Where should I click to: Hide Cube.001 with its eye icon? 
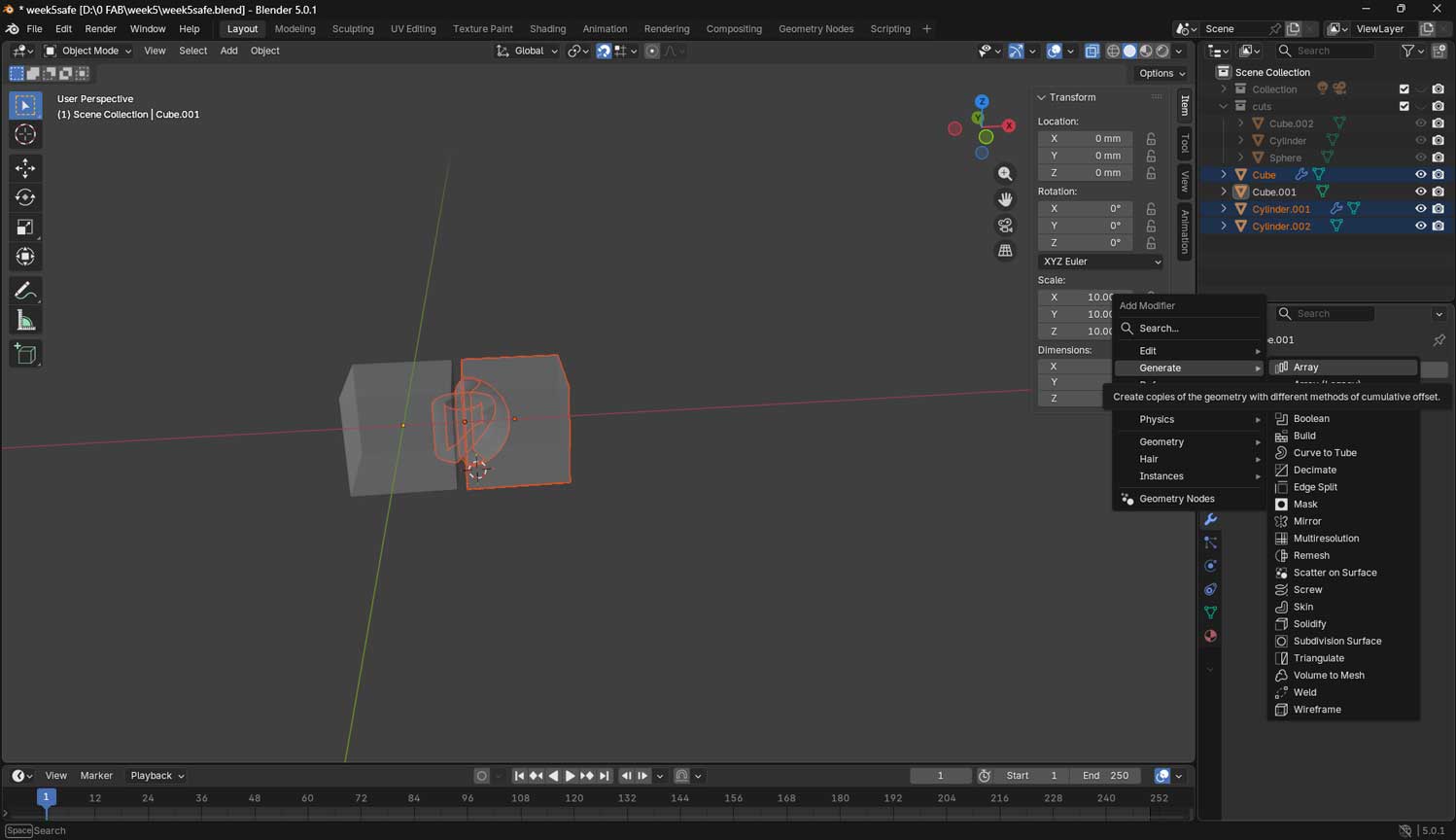1420,192
